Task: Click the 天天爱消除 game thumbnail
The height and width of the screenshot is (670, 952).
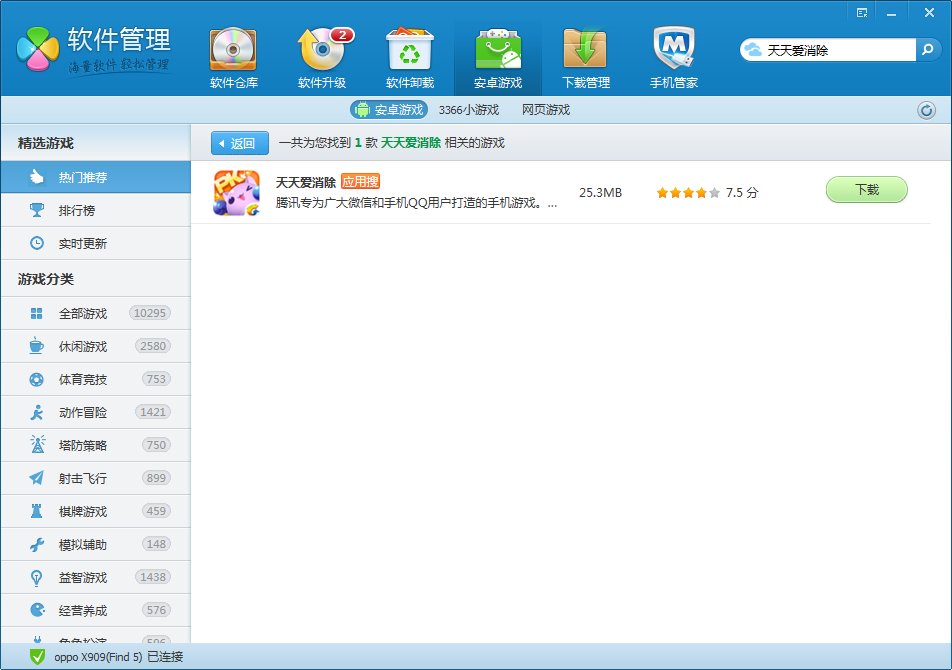Action: (x=237, y=192)
